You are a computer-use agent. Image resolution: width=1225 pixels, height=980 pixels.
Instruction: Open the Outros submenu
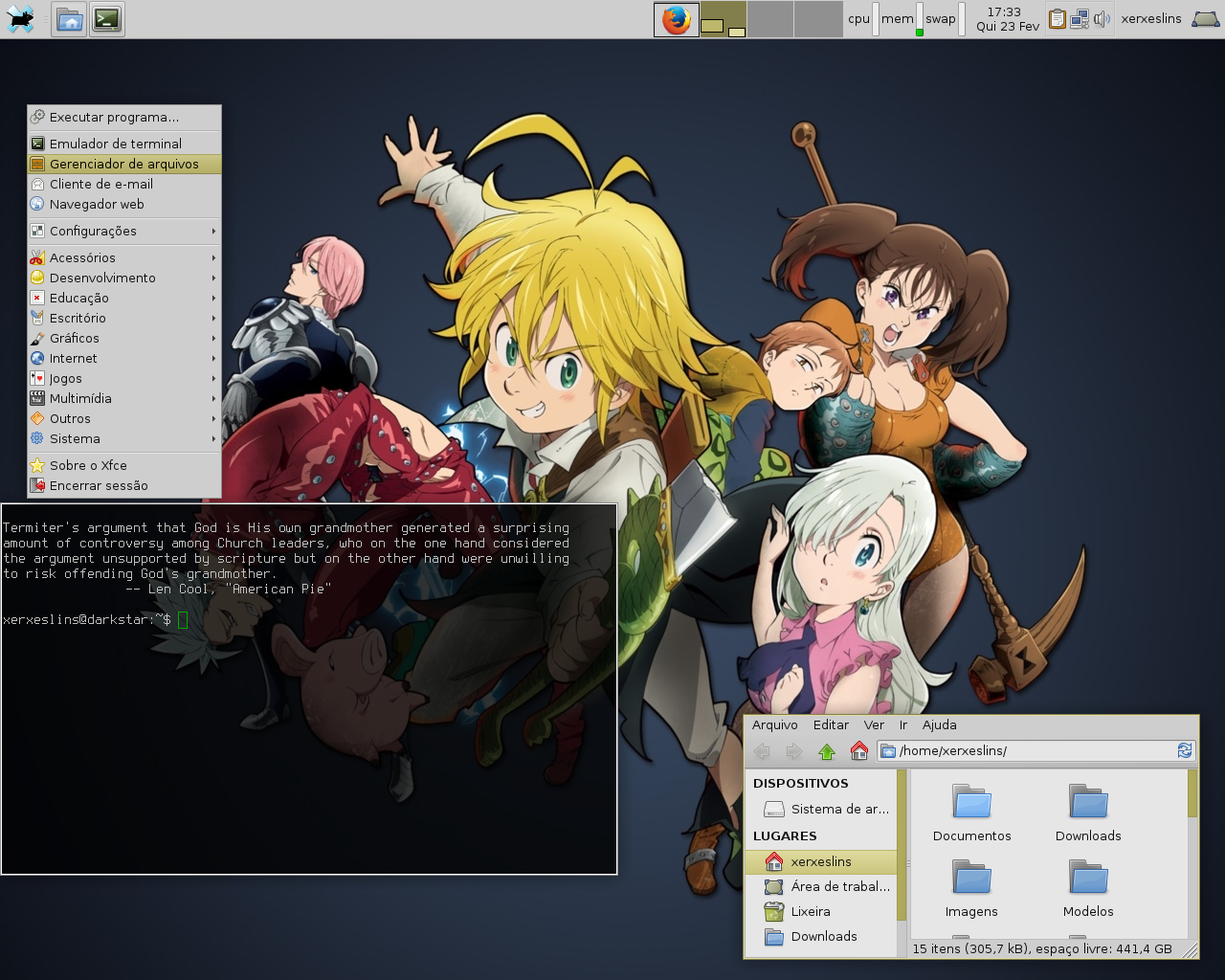(124, 418)
